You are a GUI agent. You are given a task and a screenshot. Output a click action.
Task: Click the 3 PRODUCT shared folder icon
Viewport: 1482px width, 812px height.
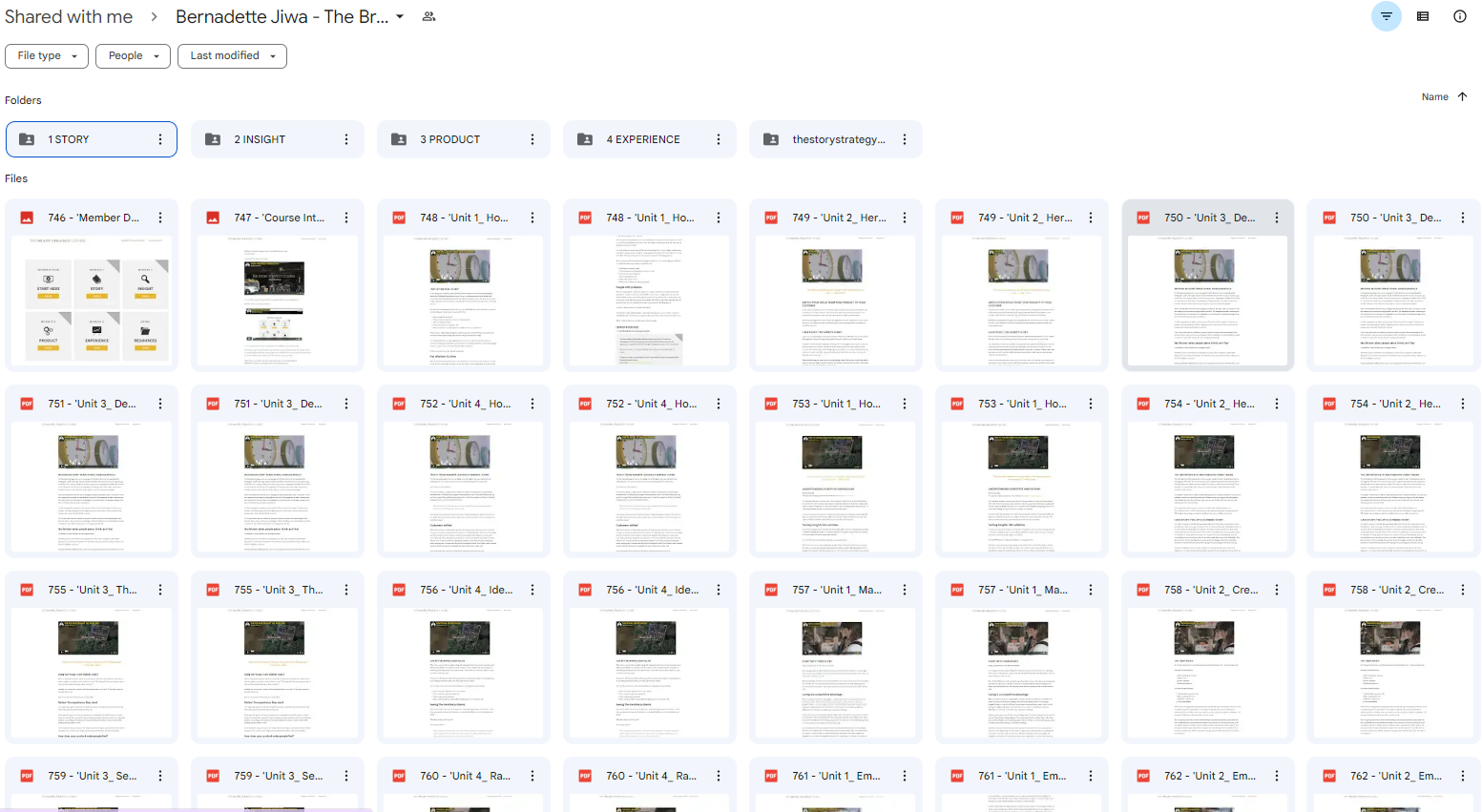(399, 139)
